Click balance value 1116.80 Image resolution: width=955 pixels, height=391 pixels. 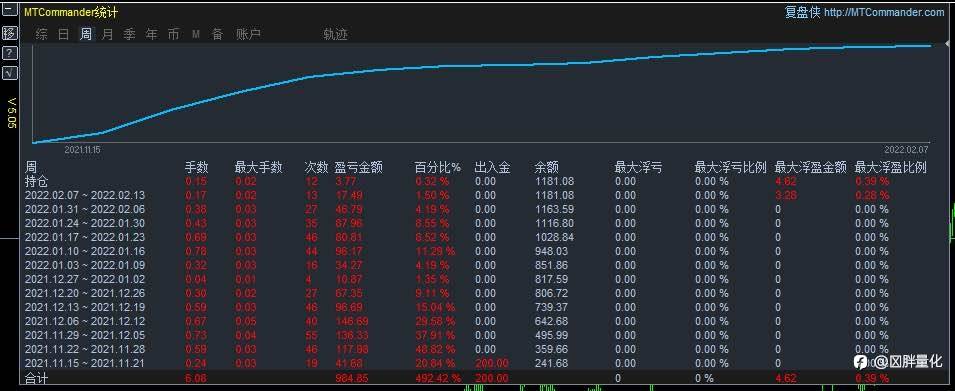tap(554, 224)
